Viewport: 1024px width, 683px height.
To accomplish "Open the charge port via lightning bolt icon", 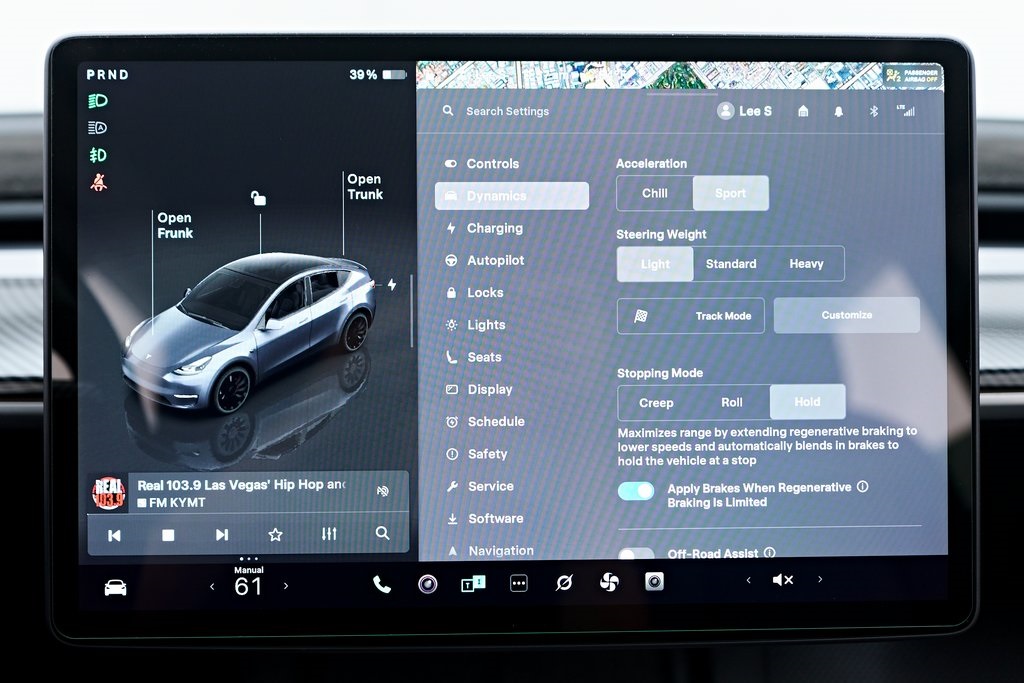I will pyautogui.click(x=392, y=285).
